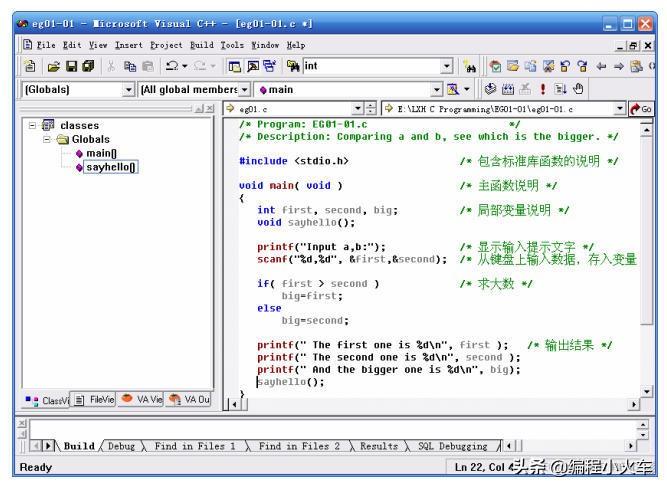Click the New Text File toolbar icon
The height and width of the screenshot is (490, 667).
pyautogui.click(x=30, y=66)
